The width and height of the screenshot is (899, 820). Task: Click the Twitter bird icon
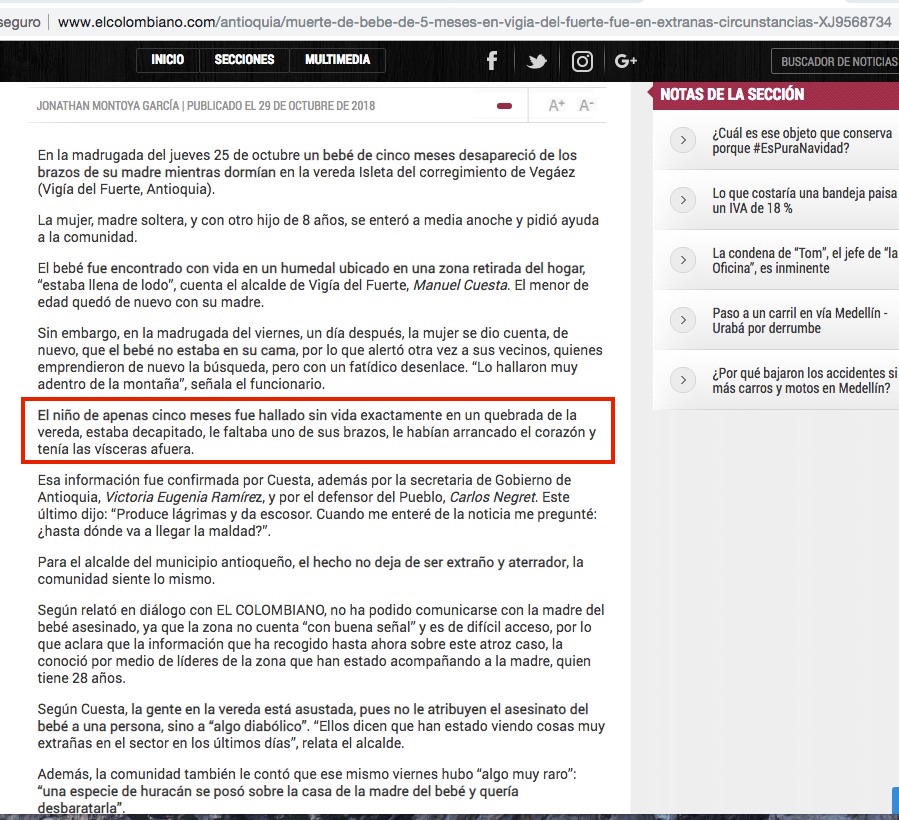pyautogui.click(x=537, y=61)
